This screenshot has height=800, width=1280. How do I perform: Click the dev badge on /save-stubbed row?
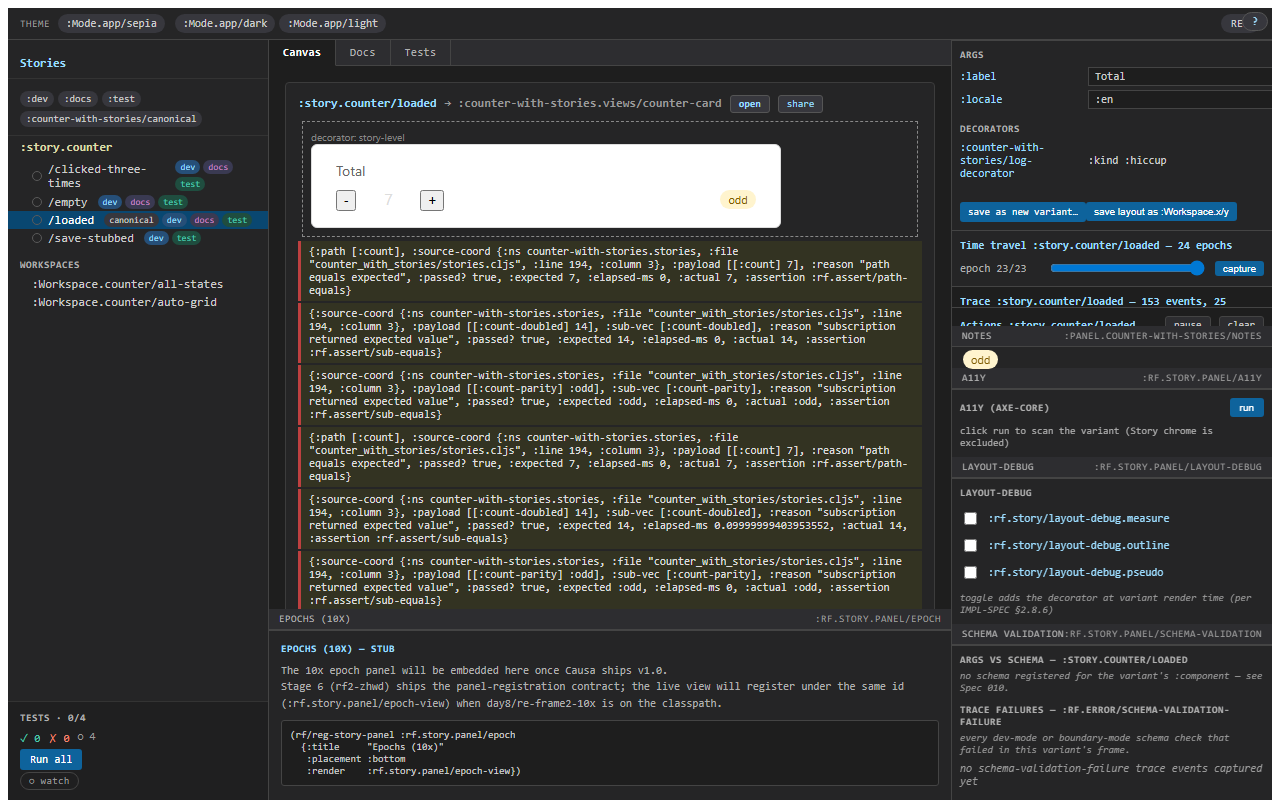pyautogui.click(x=156, y=238)
